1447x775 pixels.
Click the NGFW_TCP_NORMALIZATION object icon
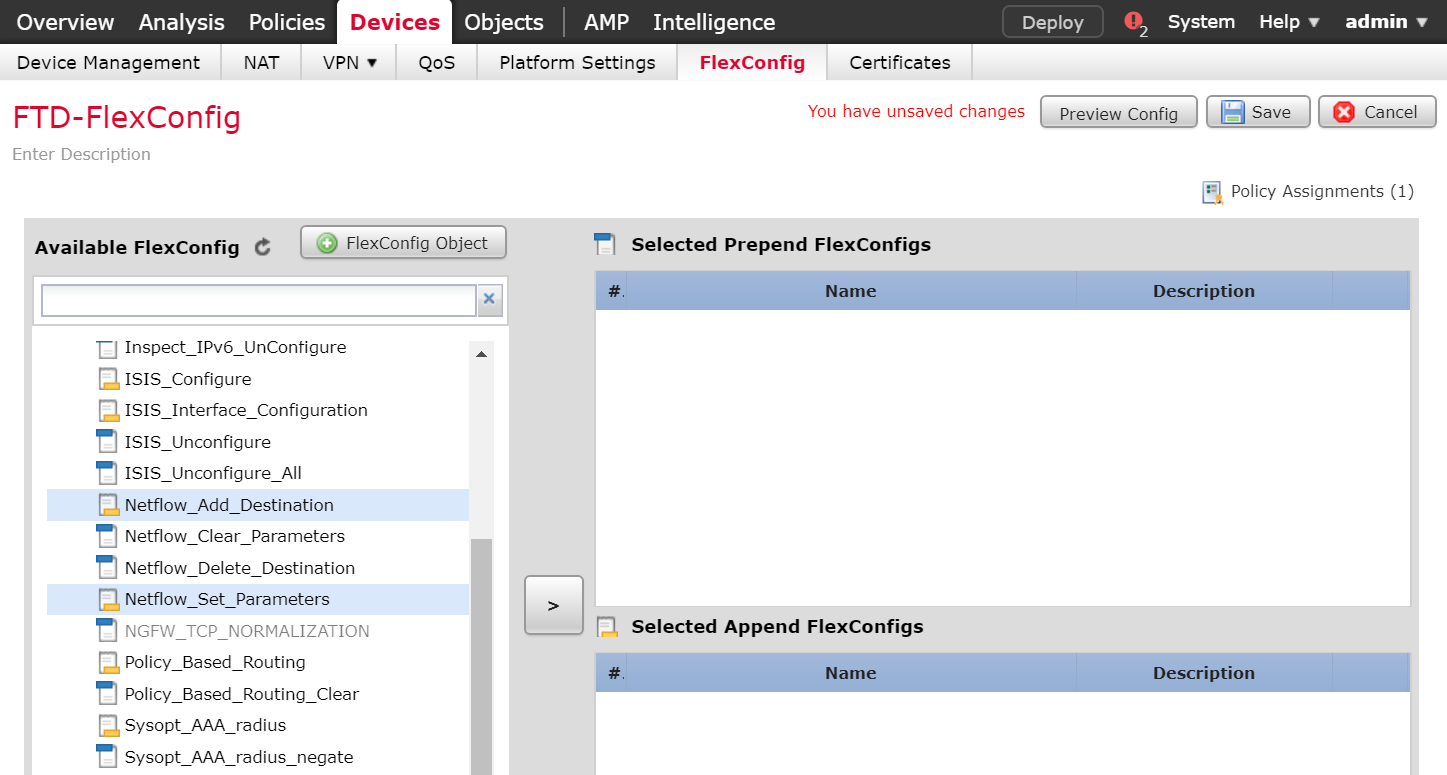[107, 631]
